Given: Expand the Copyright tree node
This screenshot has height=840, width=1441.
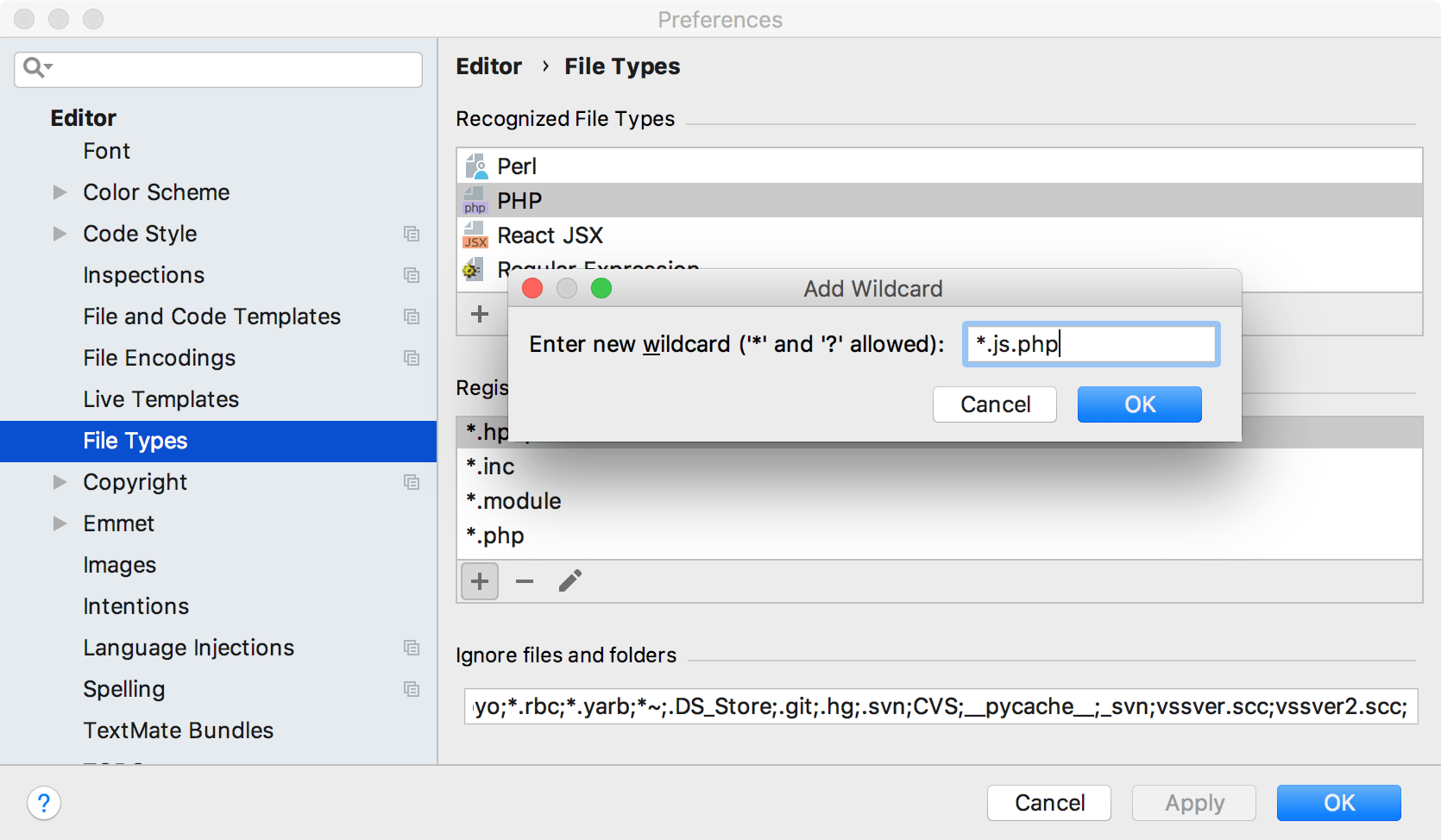Looking at the screenshot, I should click(60, 482).
